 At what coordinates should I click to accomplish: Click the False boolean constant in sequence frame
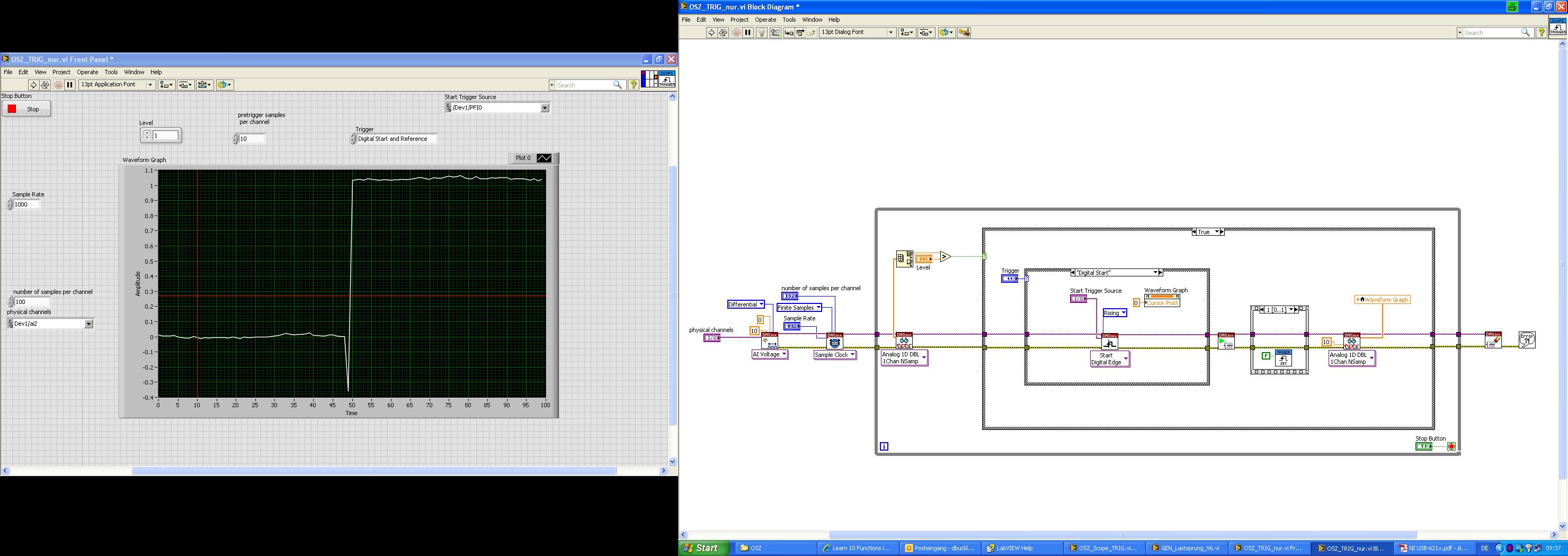pos(1266,356)
